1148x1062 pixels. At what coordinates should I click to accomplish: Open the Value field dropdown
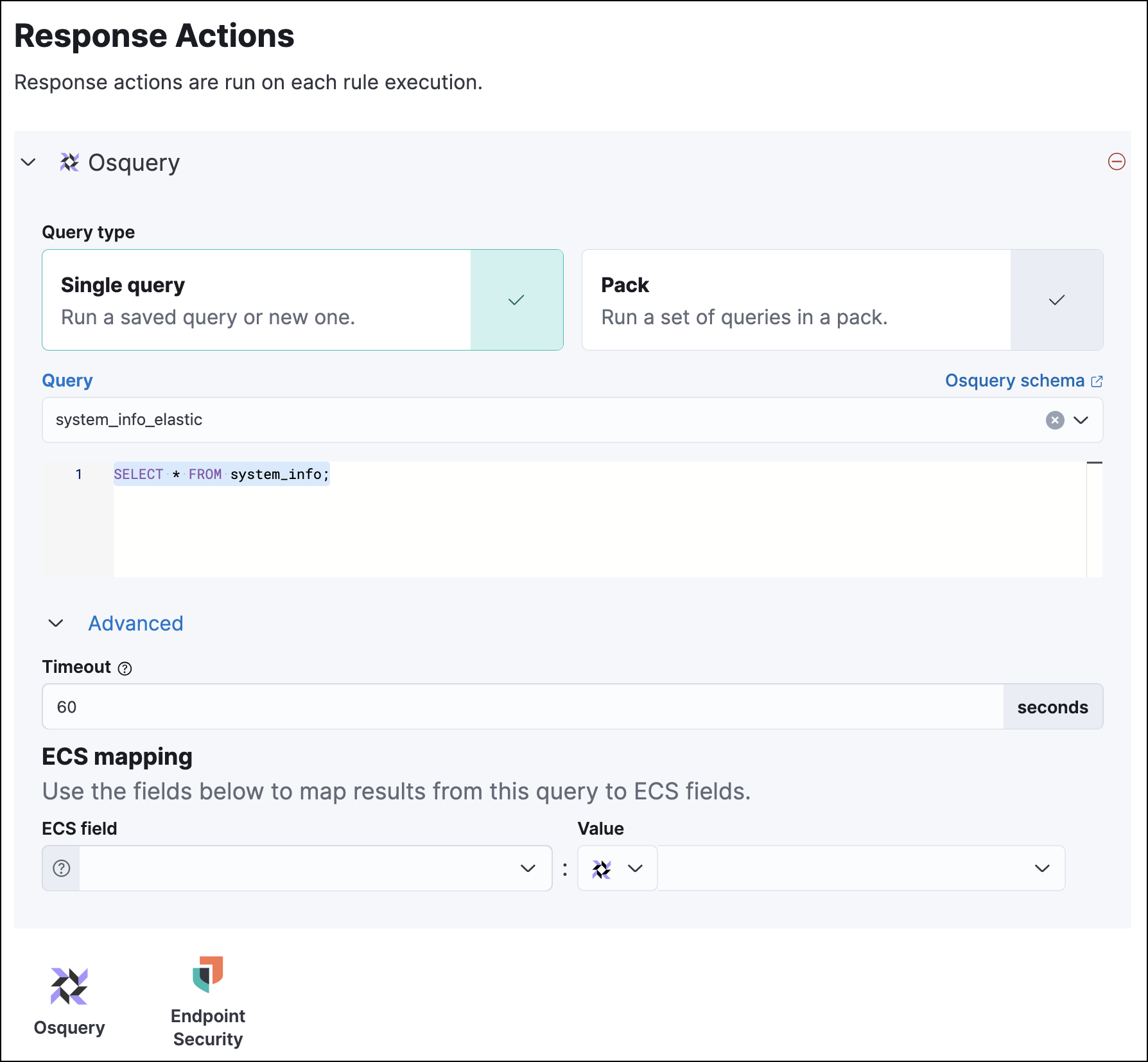(1043, 868)
